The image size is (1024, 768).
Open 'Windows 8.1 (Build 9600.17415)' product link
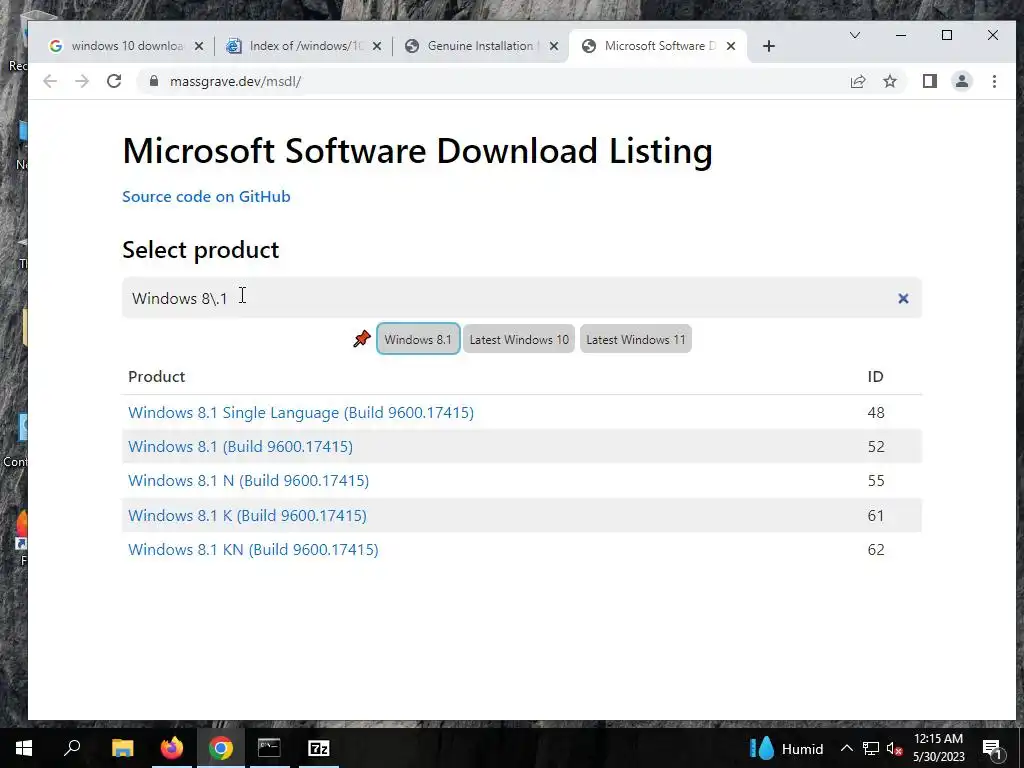tap(240, 447)
